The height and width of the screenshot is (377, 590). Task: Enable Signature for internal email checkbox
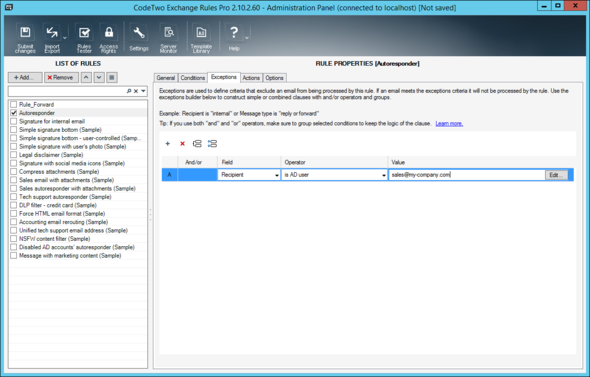coord(14,121)
